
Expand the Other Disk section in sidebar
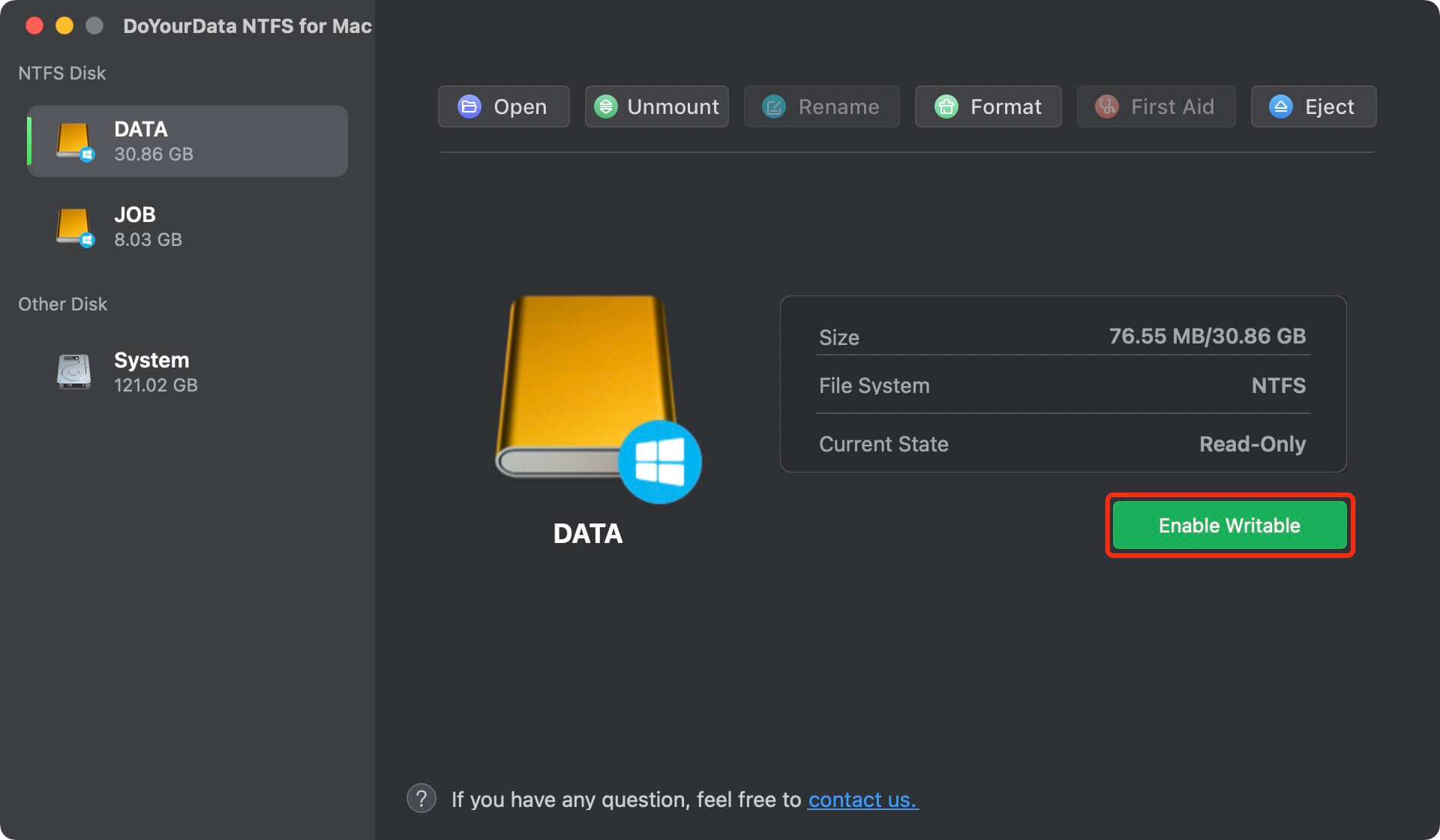tap(63, 304)
